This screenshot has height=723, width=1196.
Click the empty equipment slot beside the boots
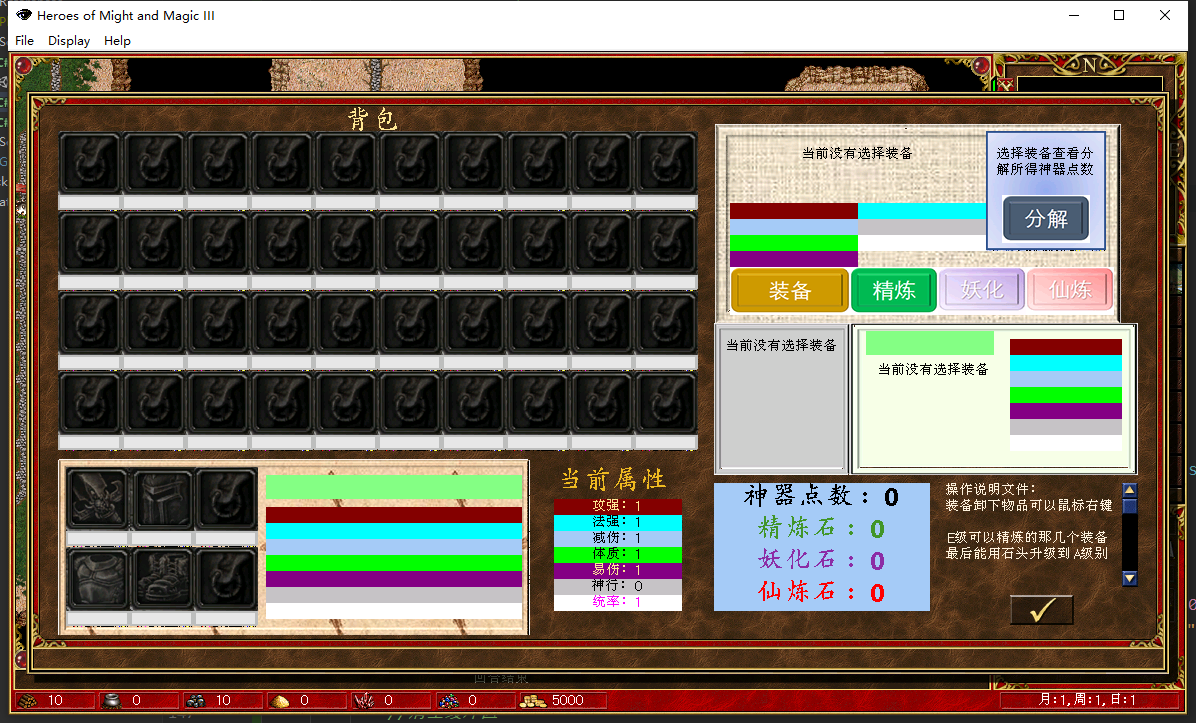227,579
